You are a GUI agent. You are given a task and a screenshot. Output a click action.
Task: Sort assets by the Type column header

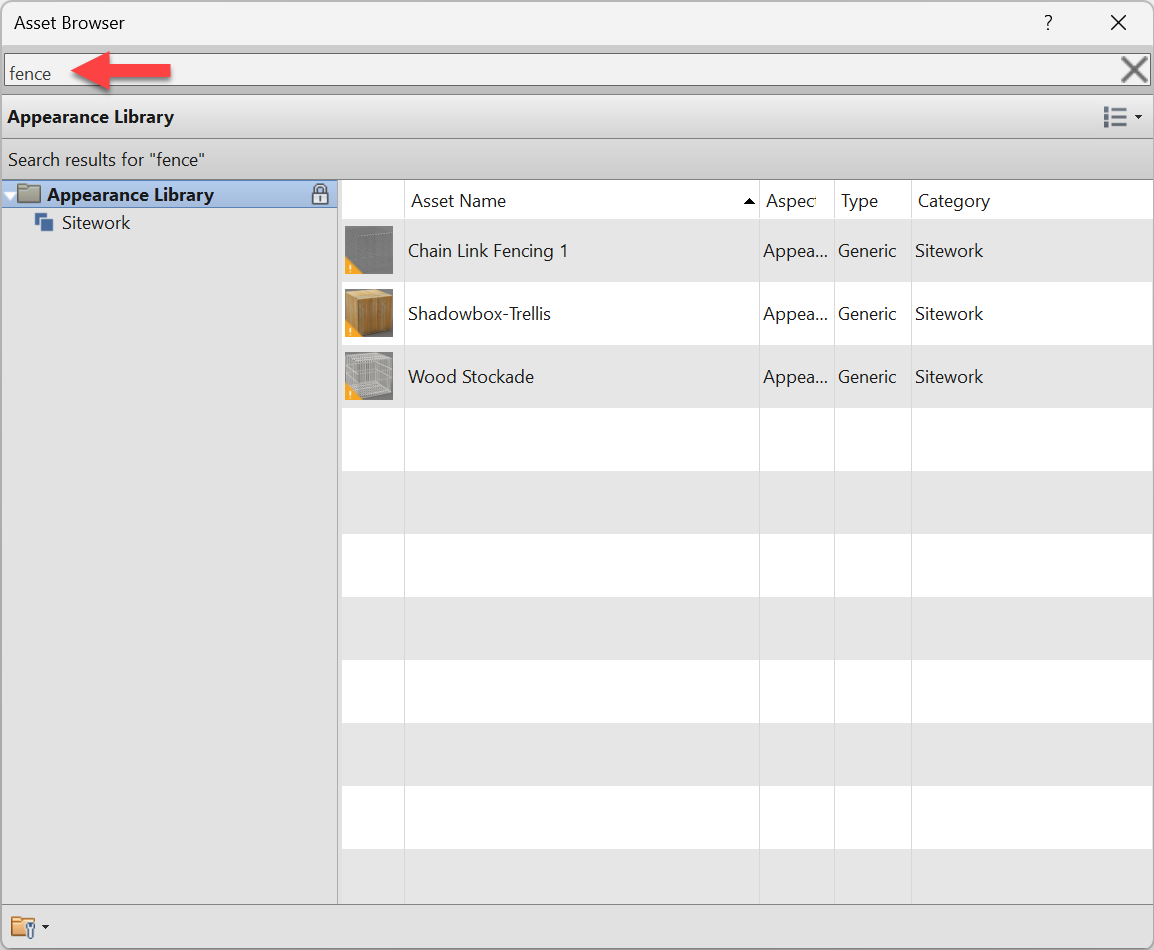[x=860, y=200]
